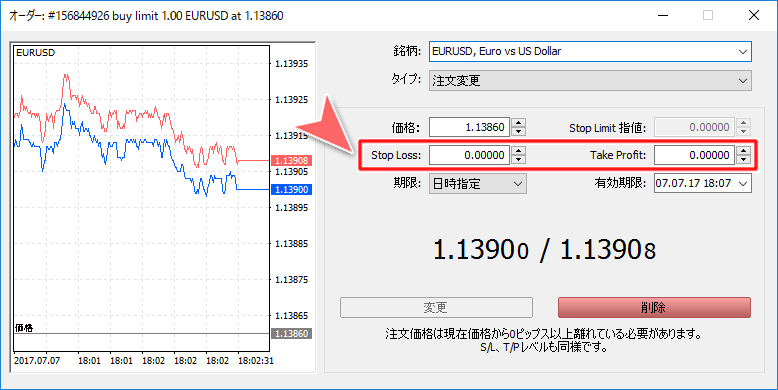Decrease 価格 with the down stepper arrow
The width and height of the screenshot is (778, 390).
(x=518, y=131)
